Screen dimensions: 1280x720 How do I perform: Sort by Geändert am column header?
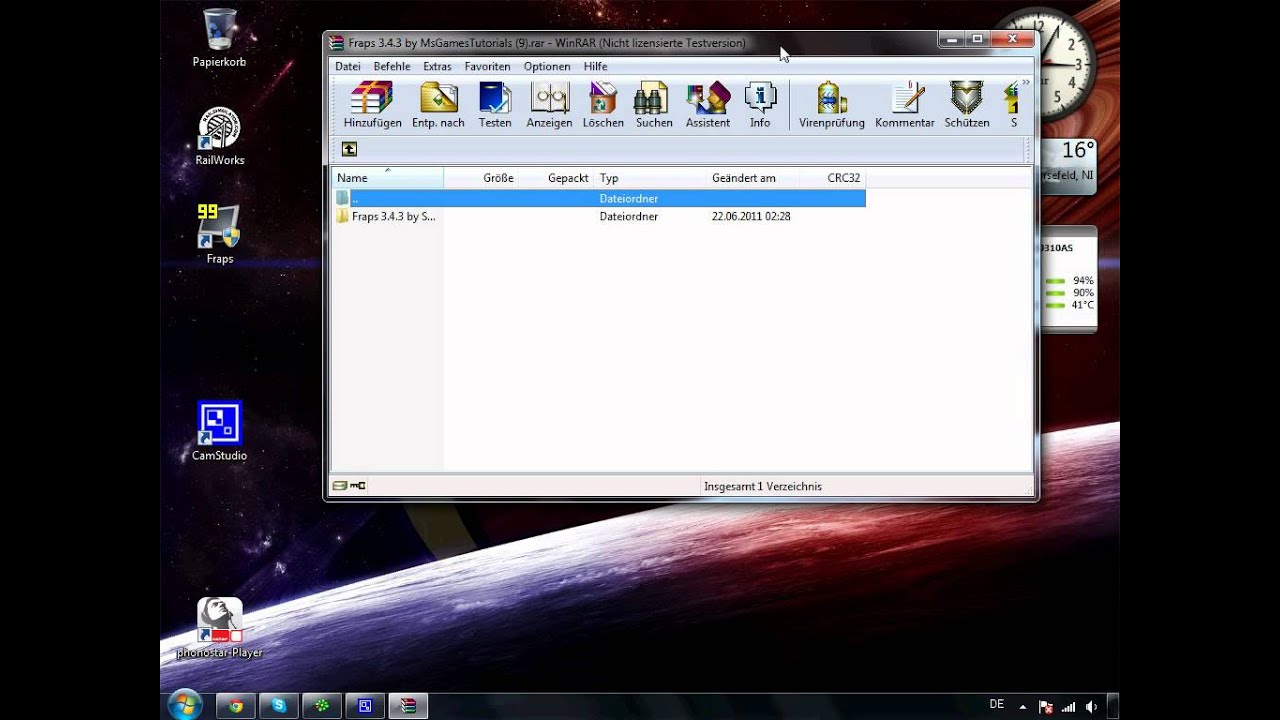(x=754, y=178)
